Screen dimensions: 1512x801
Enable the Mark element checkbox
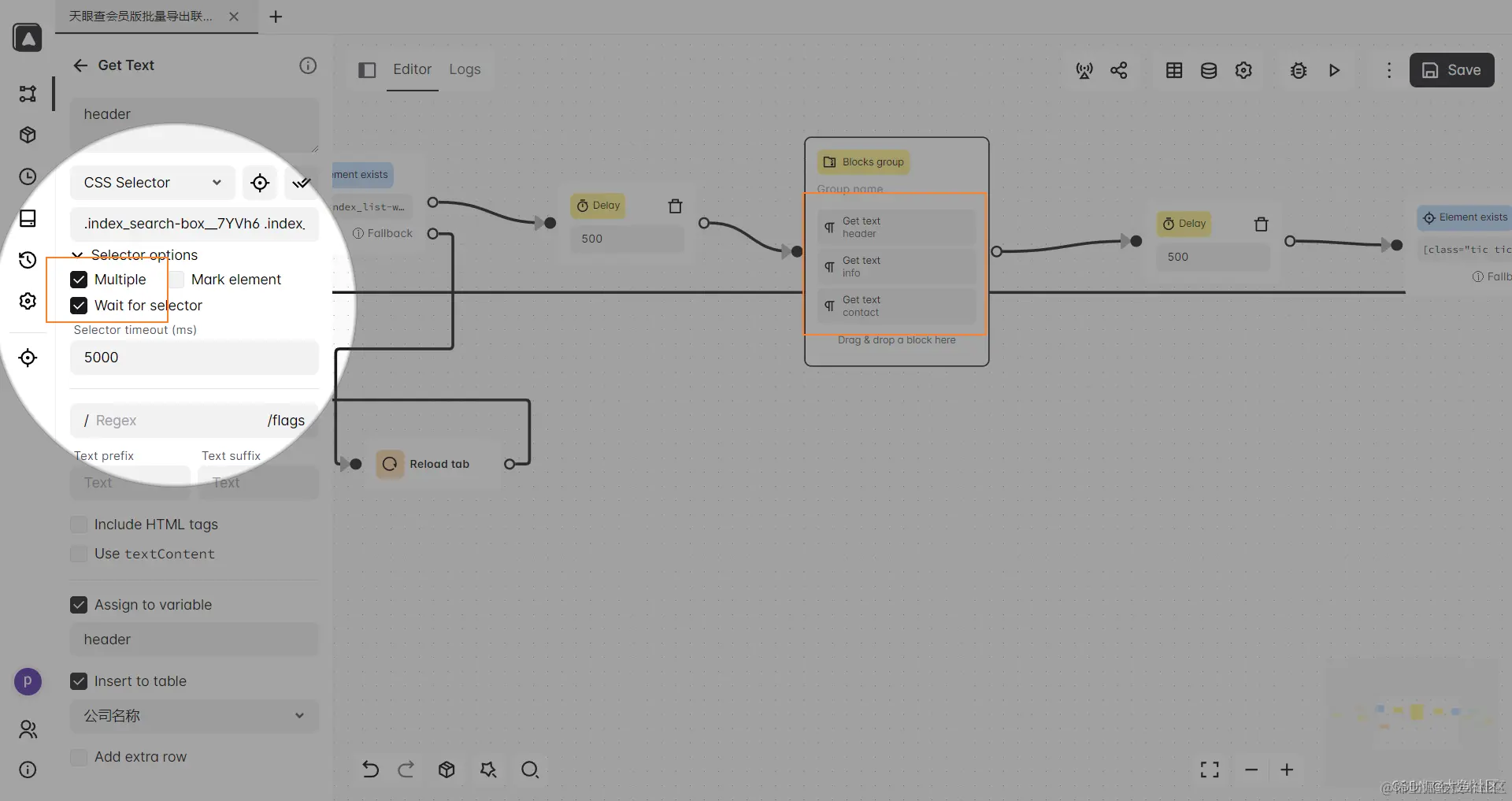point(176,280)
